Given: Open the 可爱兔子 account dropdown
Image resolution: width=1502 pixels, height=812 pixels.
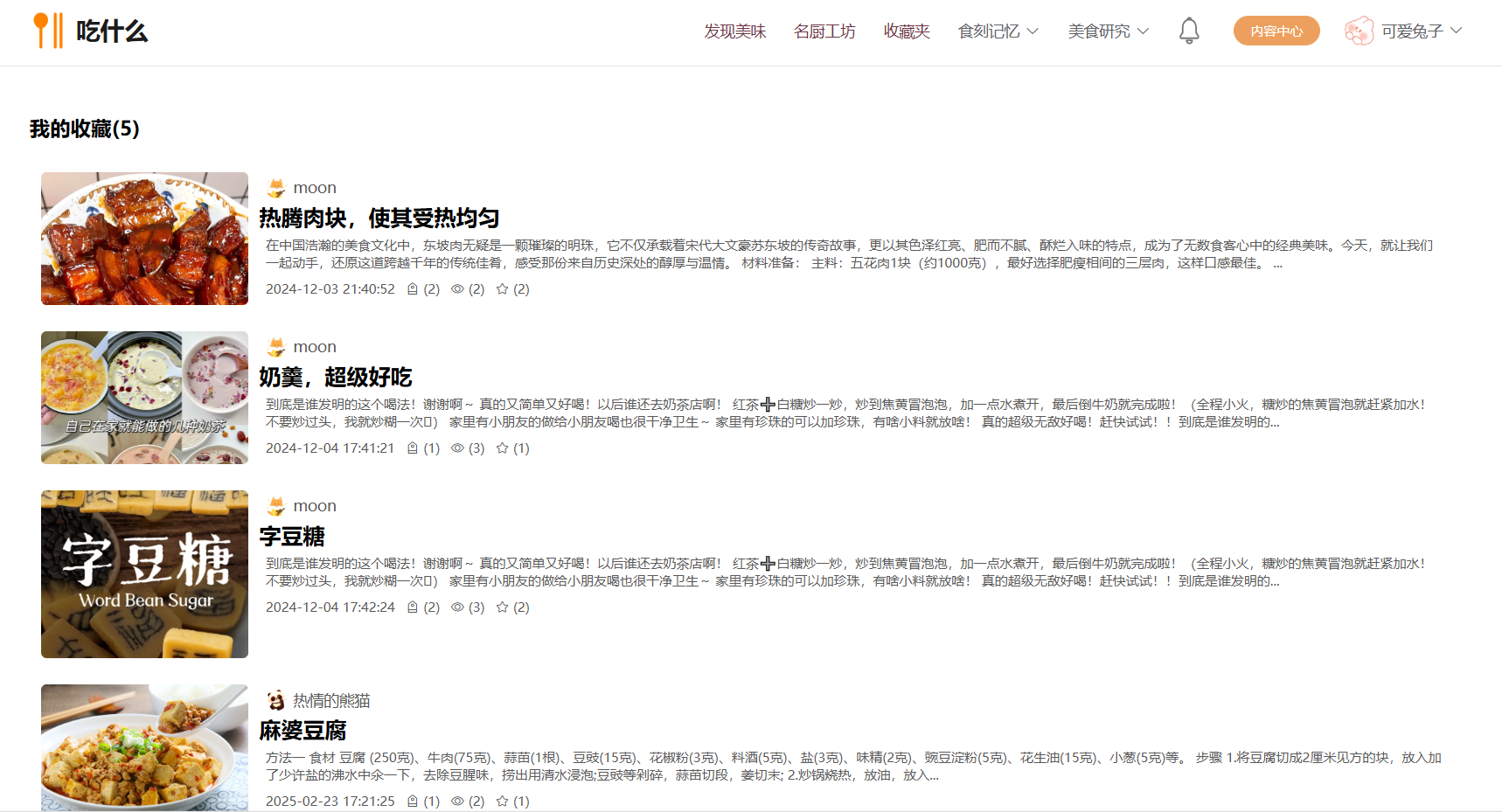Looking at the screenshot, I should point(1457,31).
